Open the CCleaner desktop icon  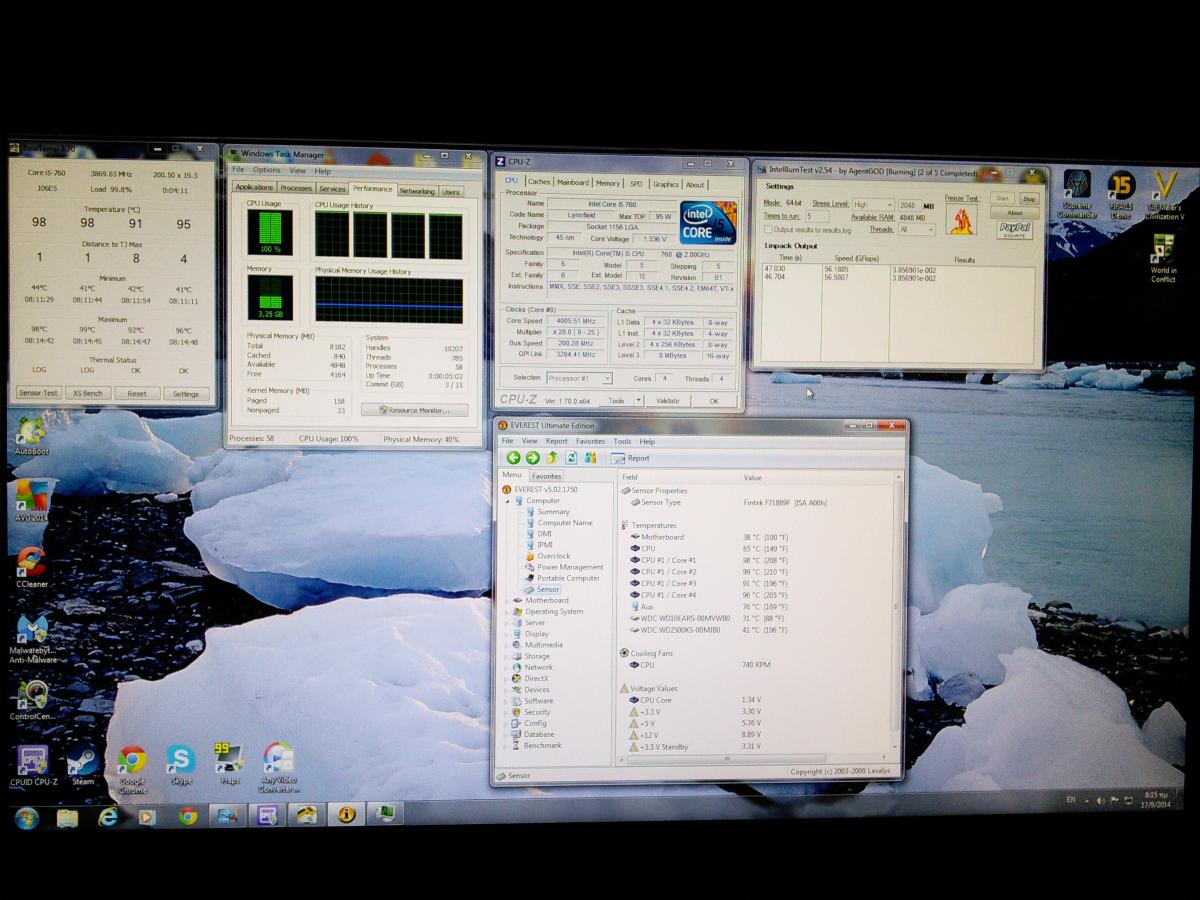(32, 567)
